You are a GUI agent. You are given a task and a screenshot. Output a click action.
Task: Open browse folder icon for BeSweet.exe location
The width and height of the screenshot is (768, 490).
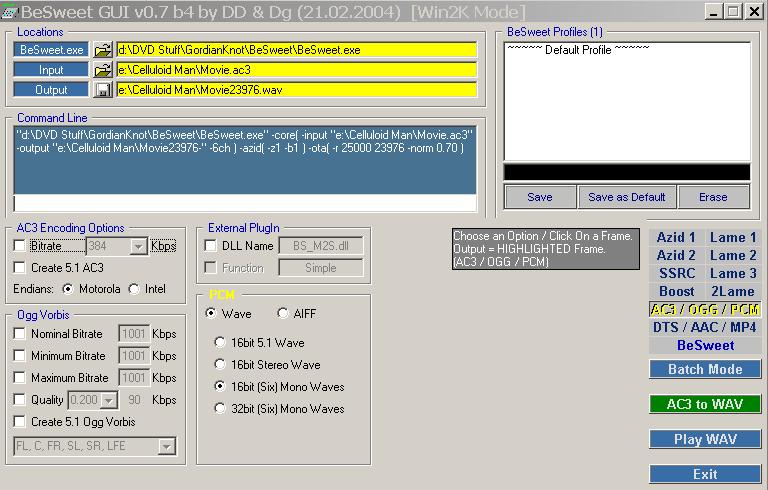[103, 49]
